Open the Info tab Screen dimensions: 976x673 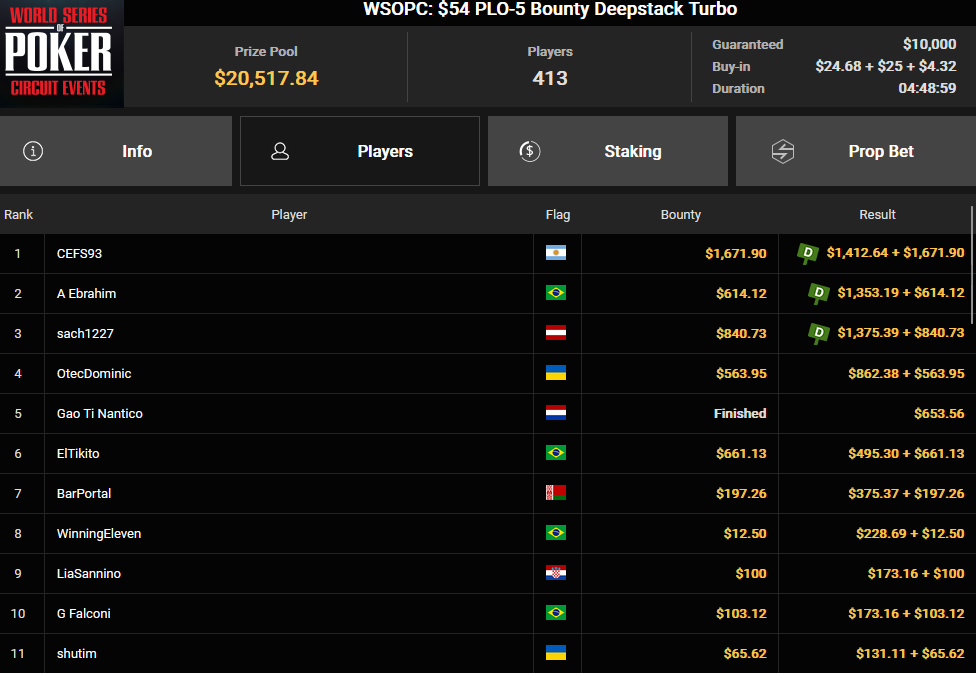tap(116, 151)
